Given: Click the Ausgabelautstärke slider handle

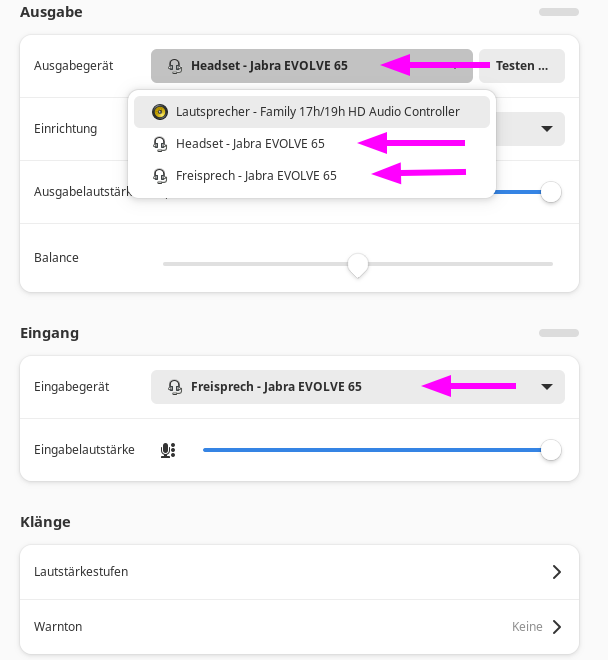Looking at the screenshot, I should tap(551, 192).
